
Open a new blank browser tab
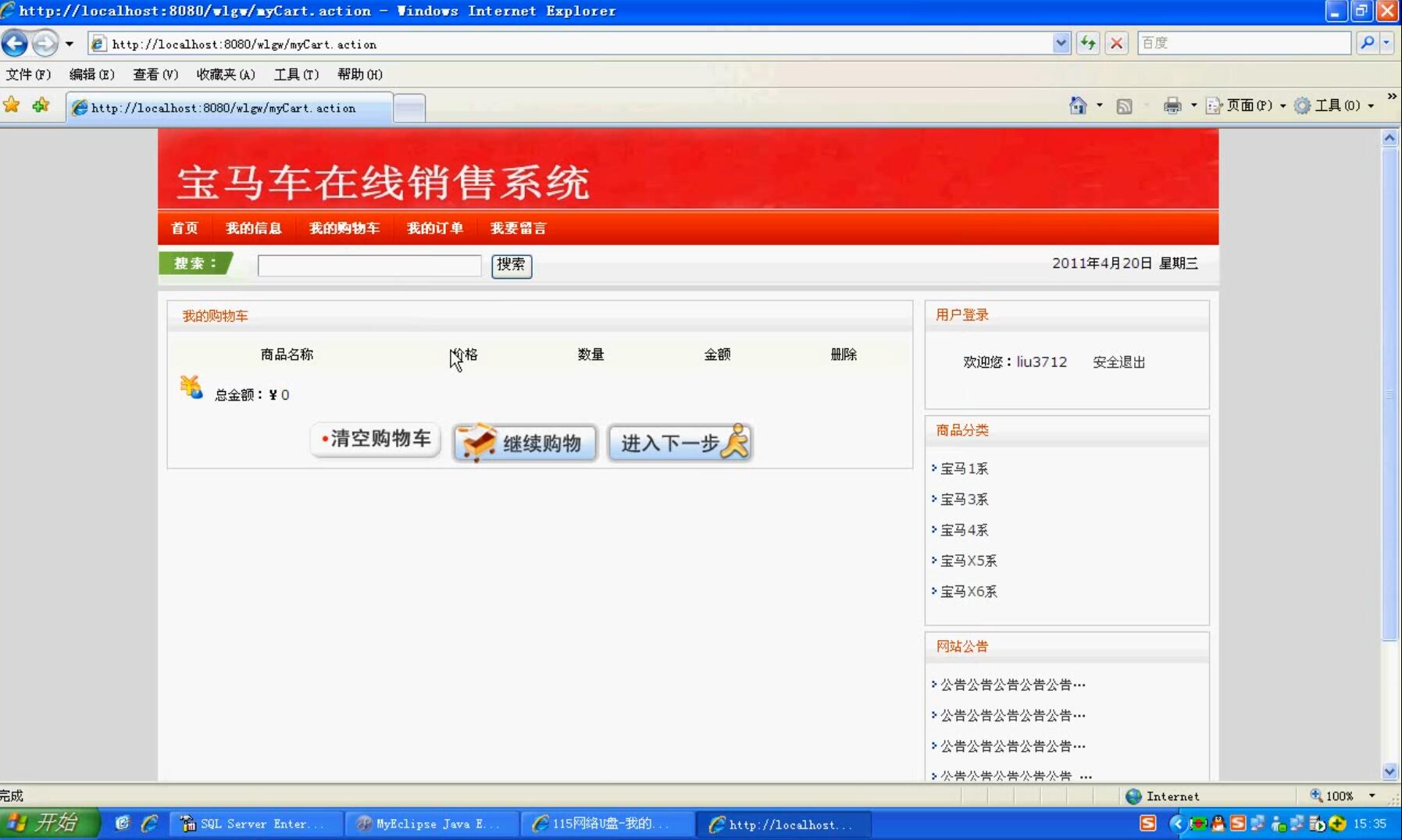(x=409, y=108)
